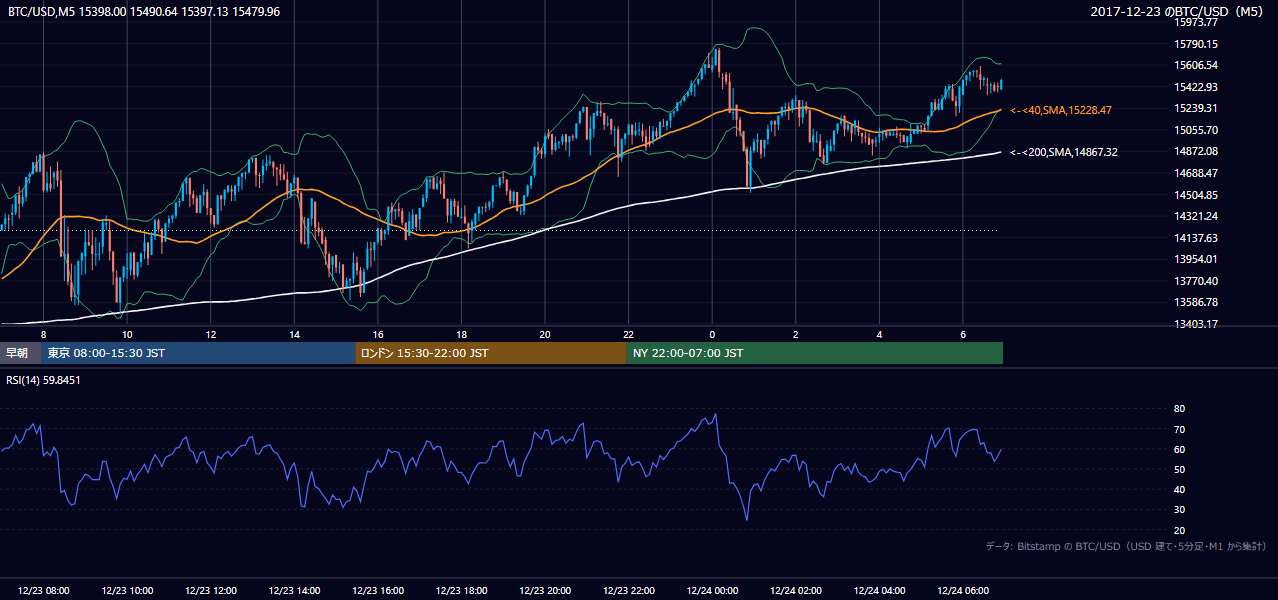Click the hour 0 tick on the chart axis
This screenshot has width=1278, height=600.
[712, 334]
